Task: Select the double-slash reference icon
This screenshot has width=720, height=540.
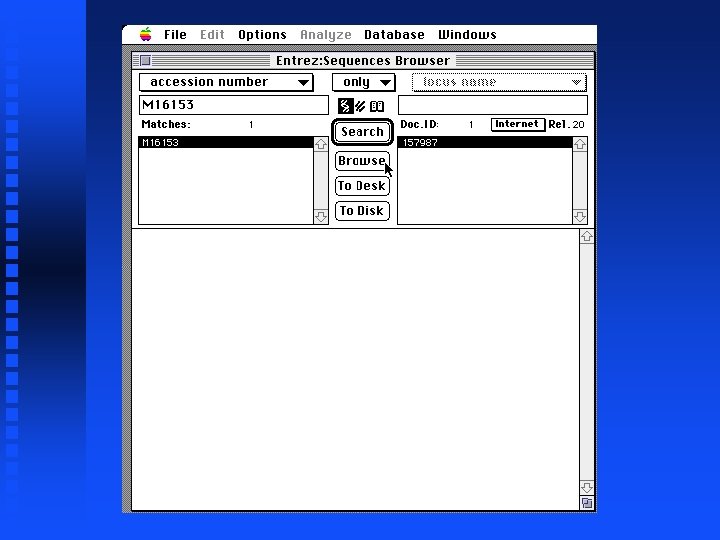Action: pos(360,106)
